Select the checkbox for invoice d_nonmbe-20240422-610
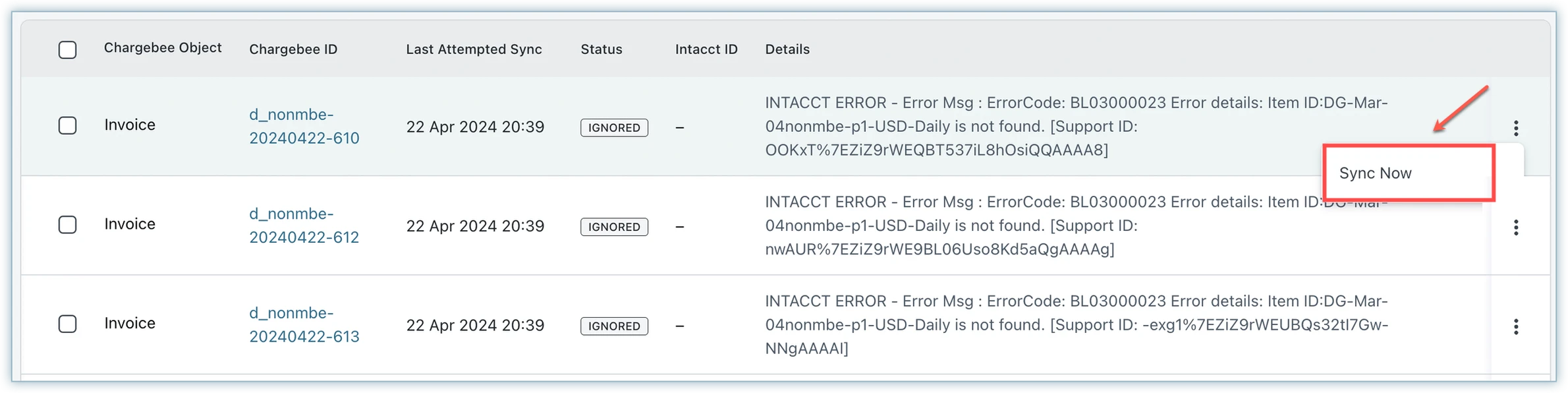 tap(68, 125)
